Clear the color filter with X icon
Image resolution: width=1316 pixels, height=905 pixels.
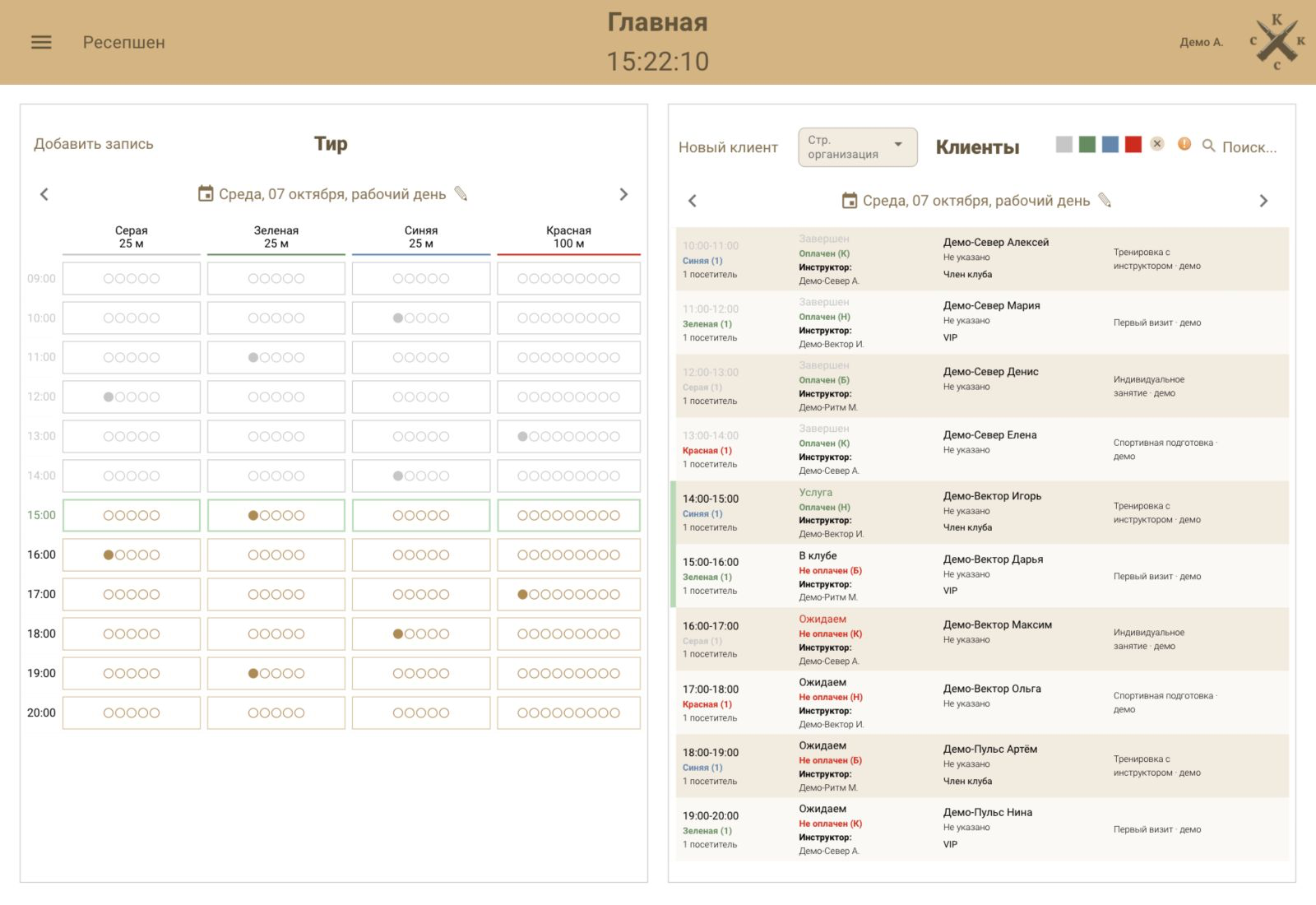[1157, 144]
